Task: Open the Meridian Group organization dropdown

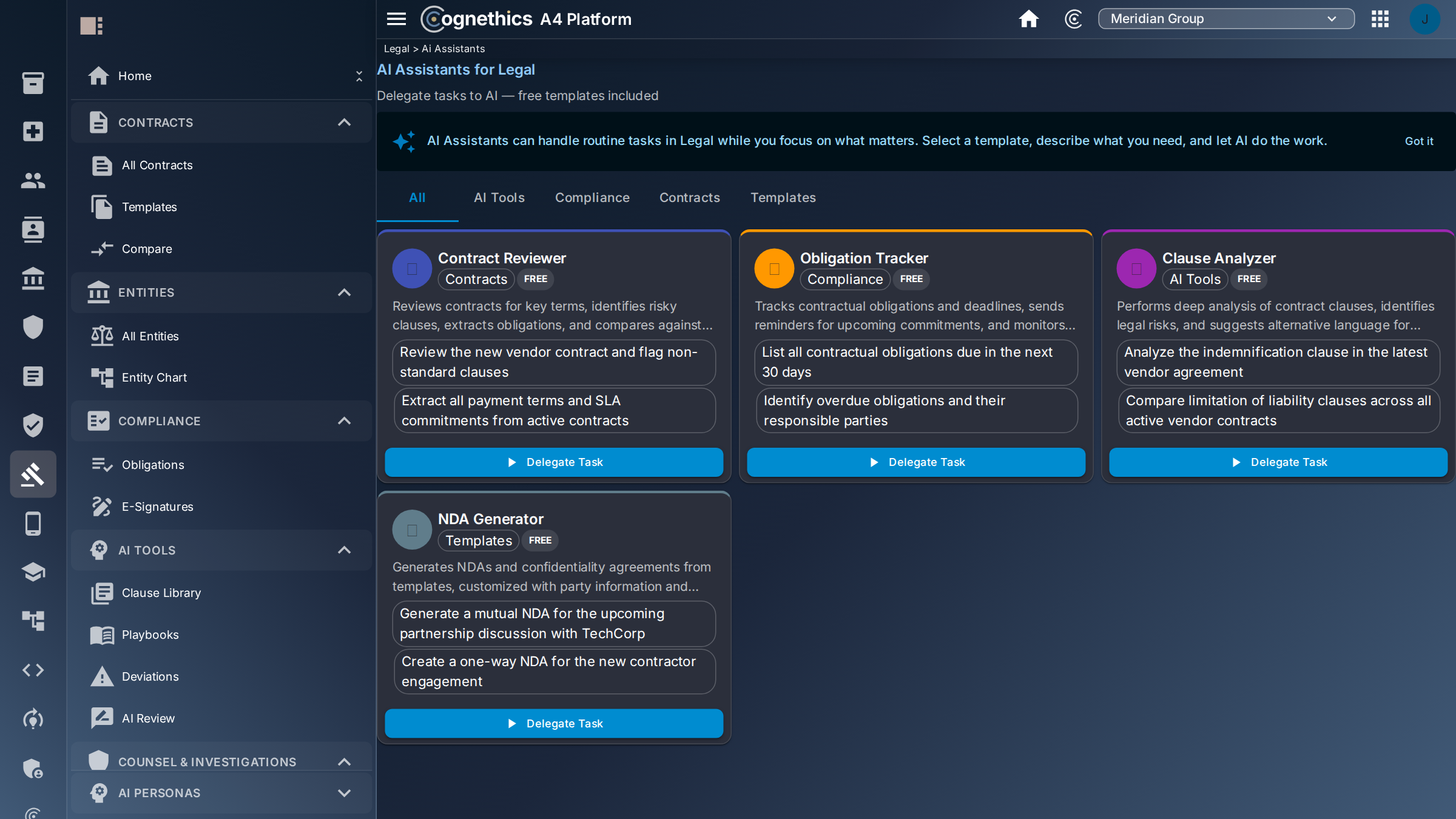Action: pos(1226,19)
